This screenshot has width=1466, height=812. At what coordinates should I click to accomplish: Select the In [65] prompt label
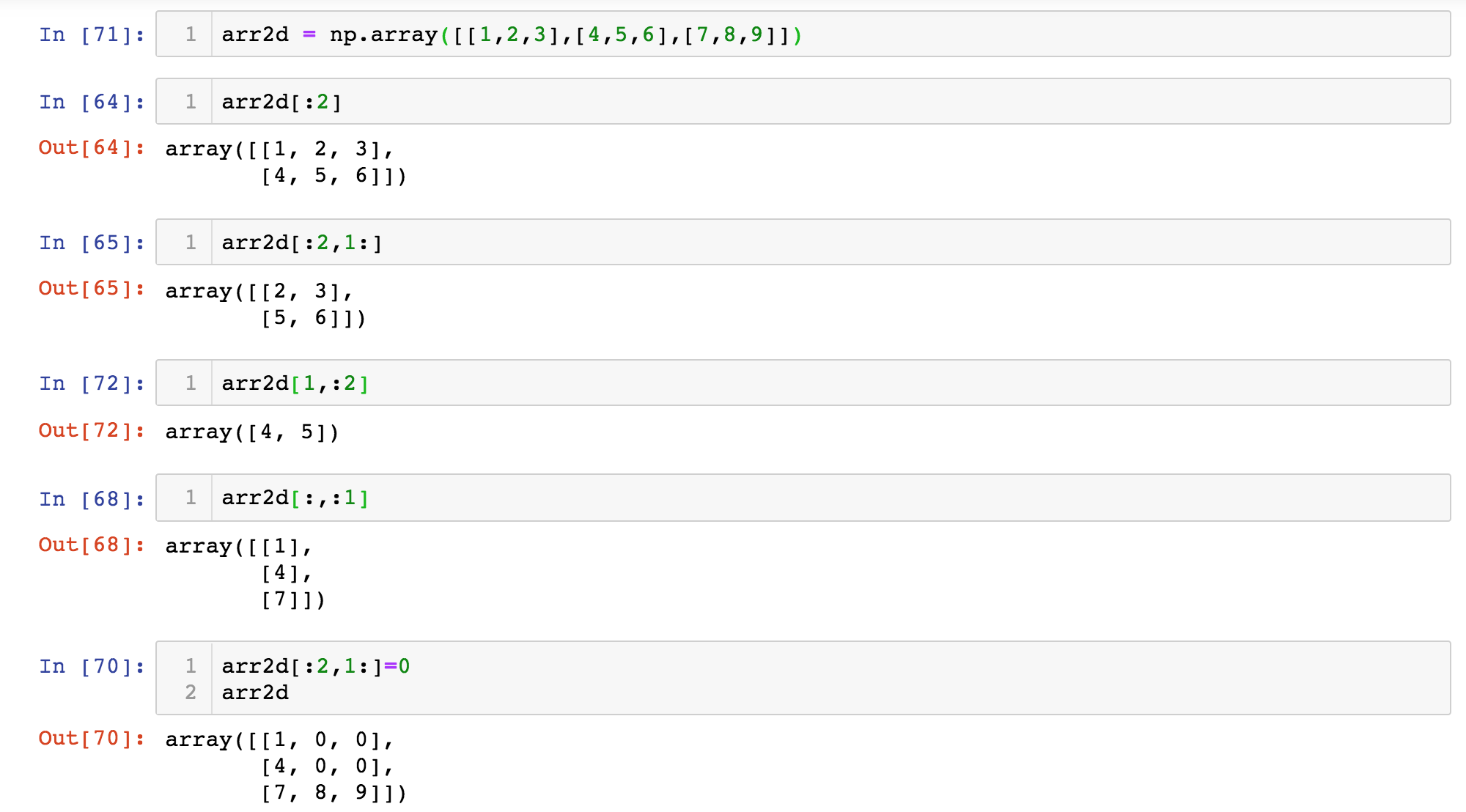tap(92, 243)
